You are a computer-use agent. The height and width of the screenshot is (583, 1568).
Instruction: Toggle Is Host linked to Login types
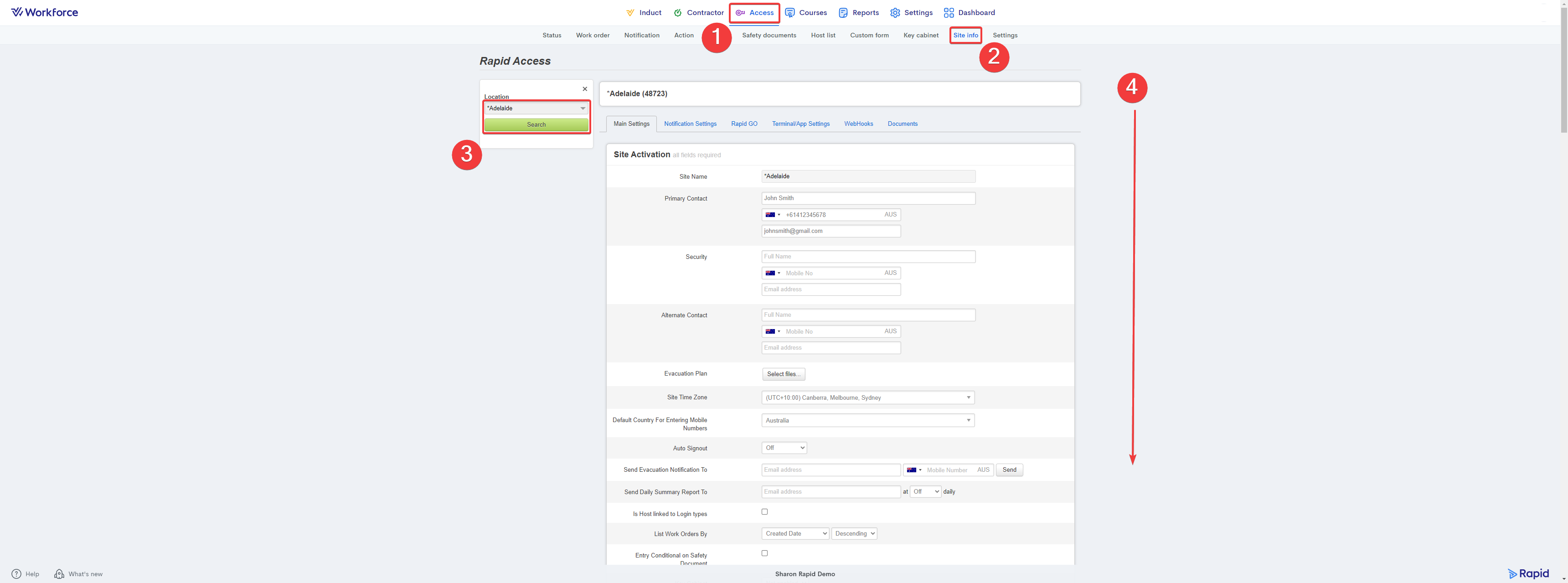(764, 512)
